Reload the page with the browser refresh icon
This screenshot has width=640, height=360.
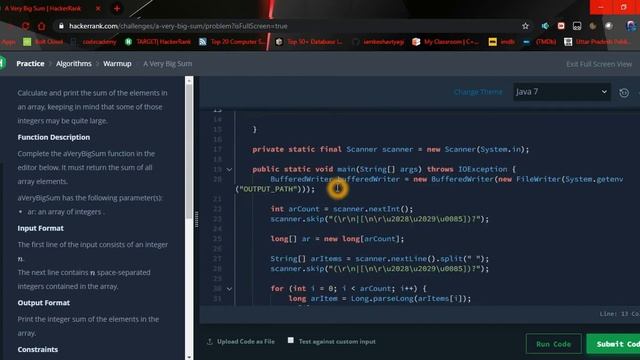[x=25, y=26]
